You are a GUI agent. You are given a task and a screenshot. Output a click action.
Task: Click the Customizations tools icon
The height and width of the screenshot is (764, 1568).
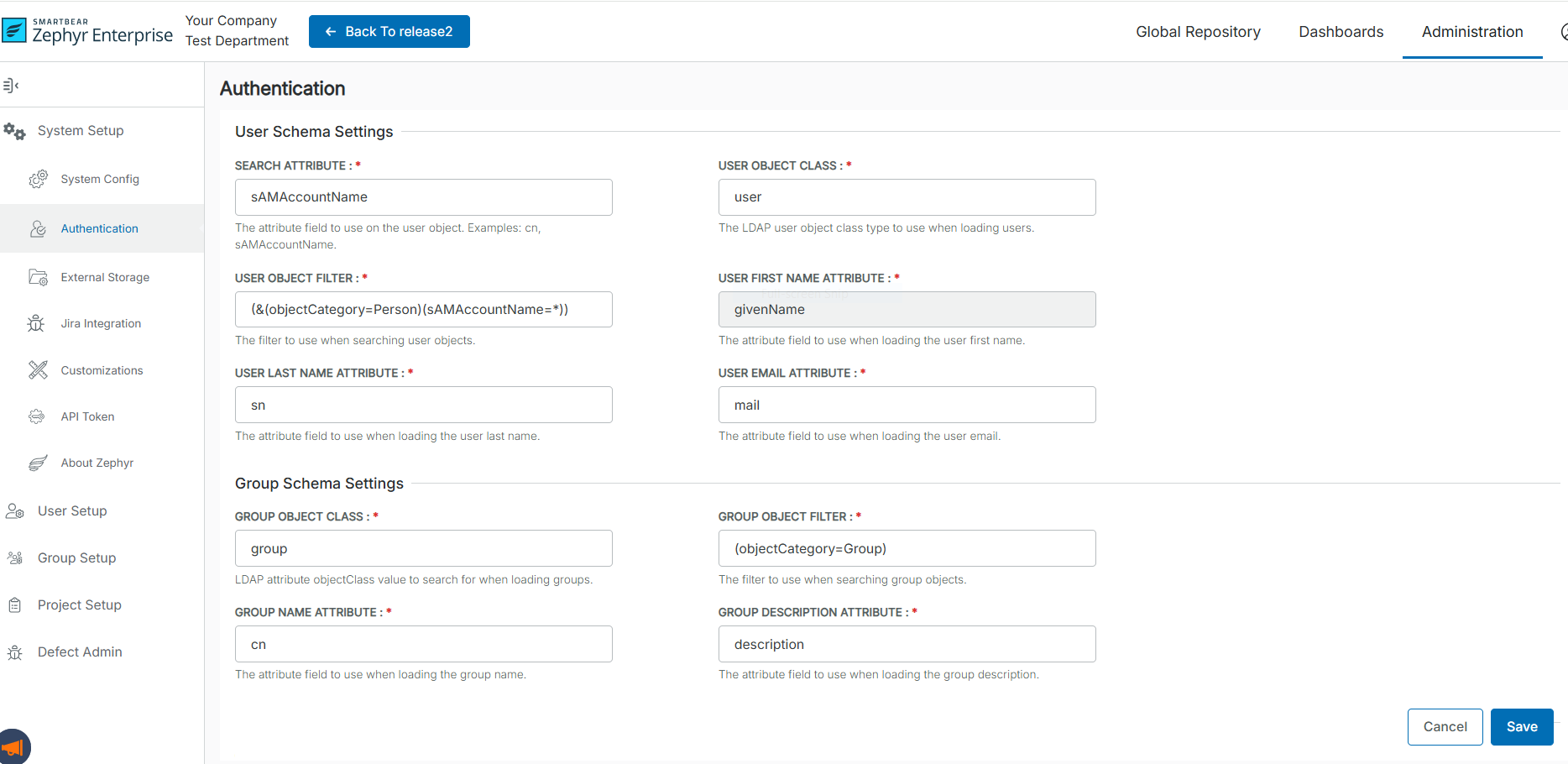coord(38,370)
